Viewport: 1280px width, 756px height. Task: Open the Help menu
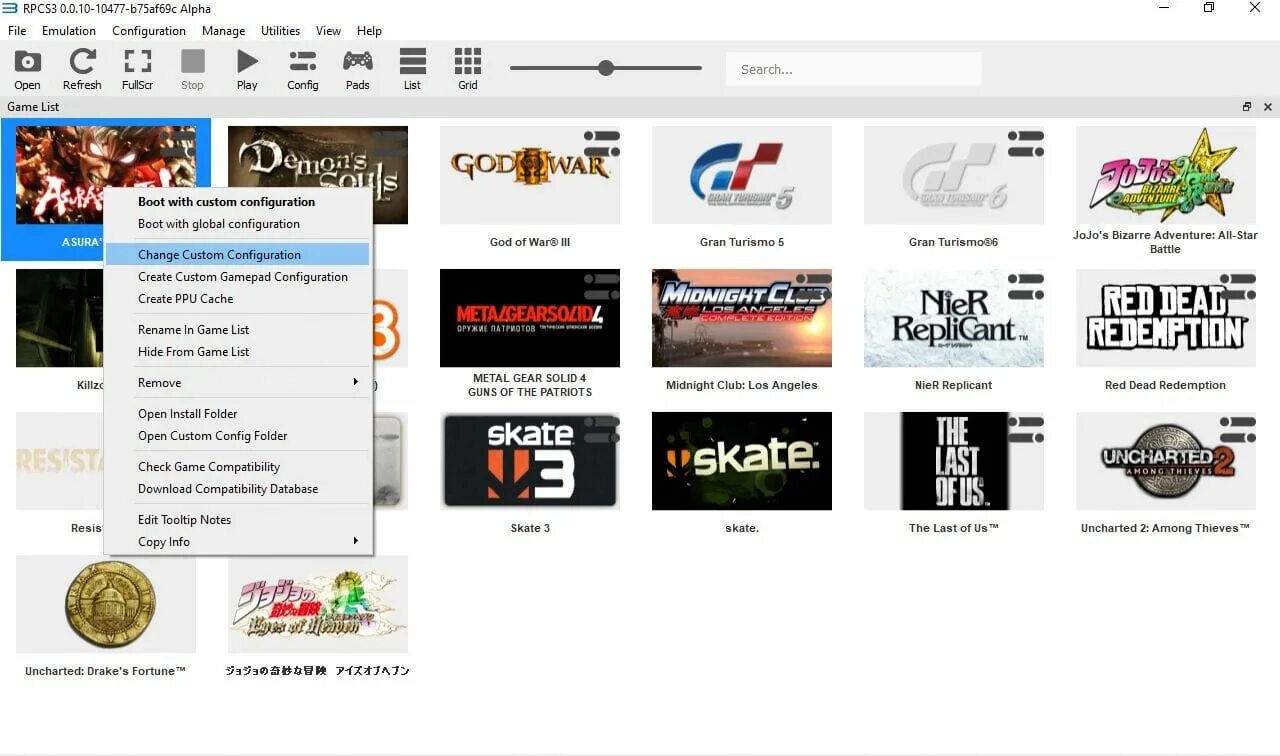pyautogui.click(x=369, y=31)
